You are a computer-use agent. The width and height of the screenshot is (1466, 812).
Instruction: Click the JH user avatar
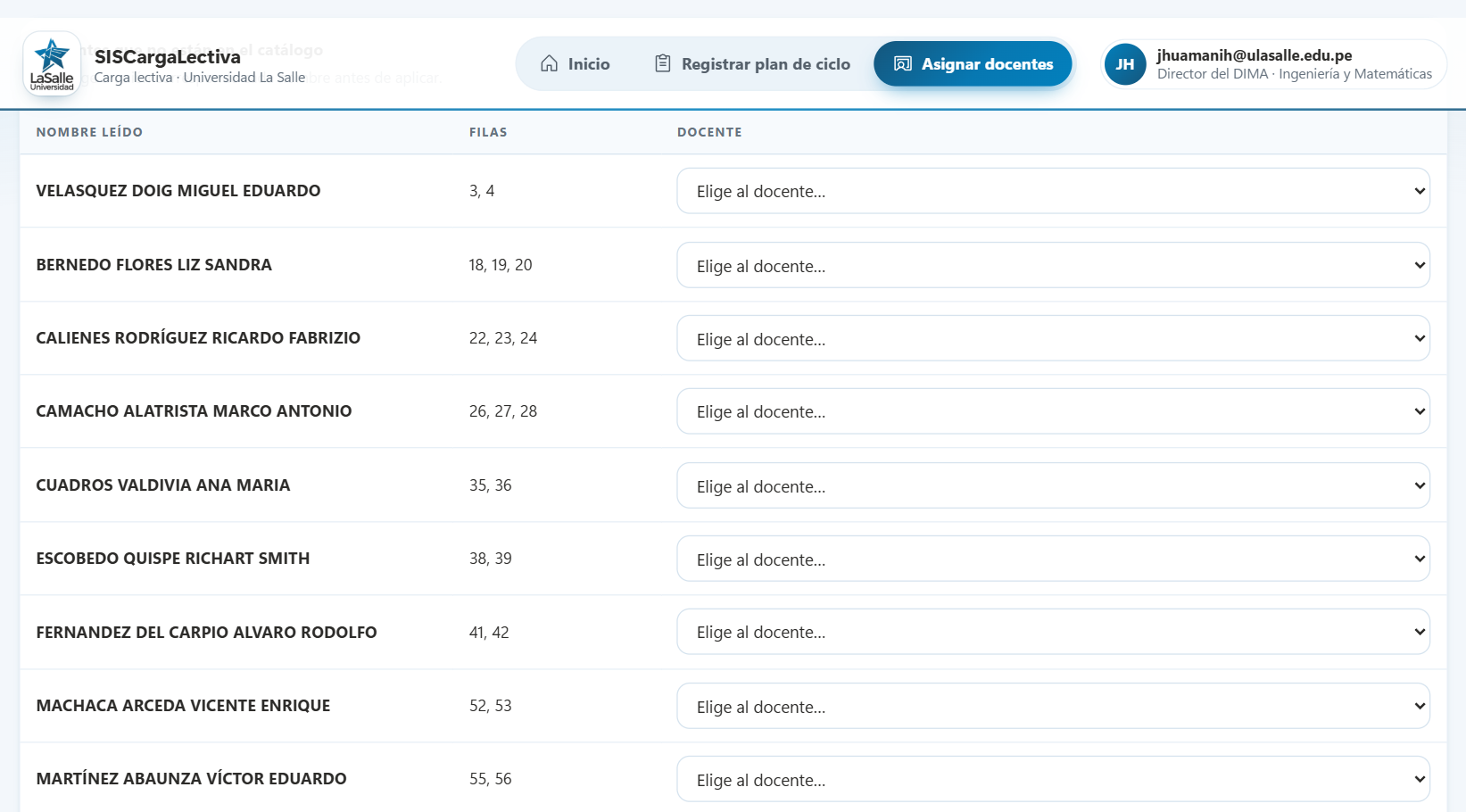pos(1125,64)
